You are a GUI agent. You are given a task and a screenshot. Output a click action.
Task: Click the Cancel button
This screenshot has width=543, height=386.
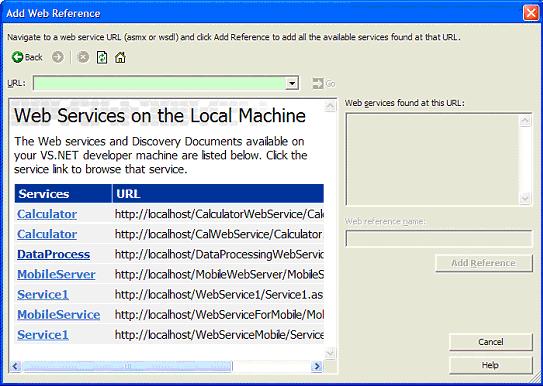[491, 342]
